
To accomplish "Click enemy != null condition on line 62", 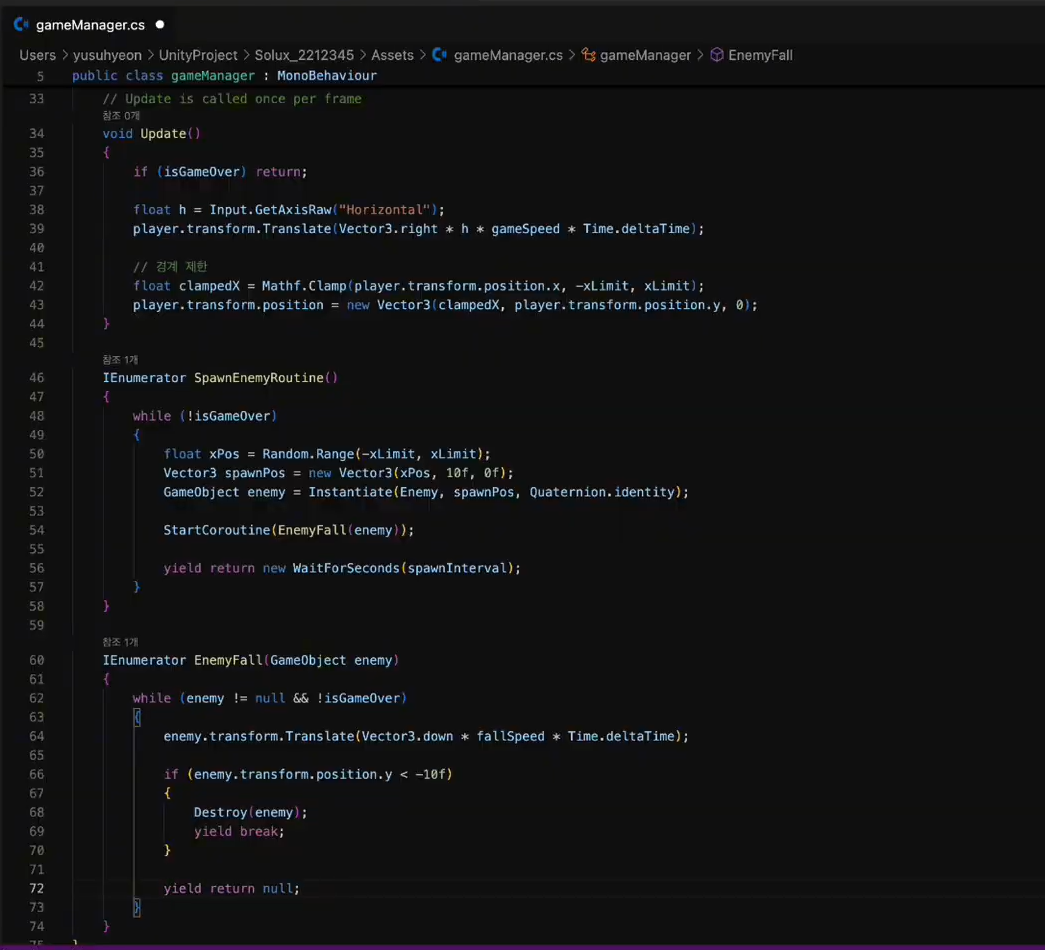I will pyautogui.click(x=235, y=699).
